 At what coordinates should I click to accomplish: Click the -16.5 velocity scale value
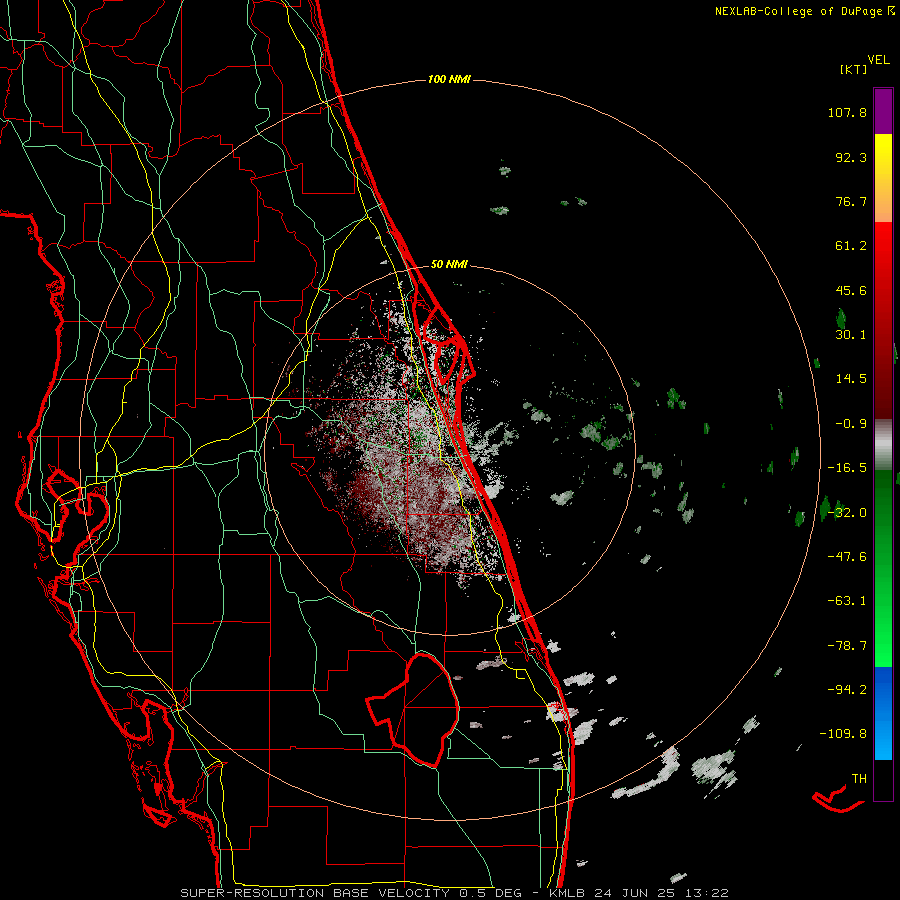click(x=847, y=468)
